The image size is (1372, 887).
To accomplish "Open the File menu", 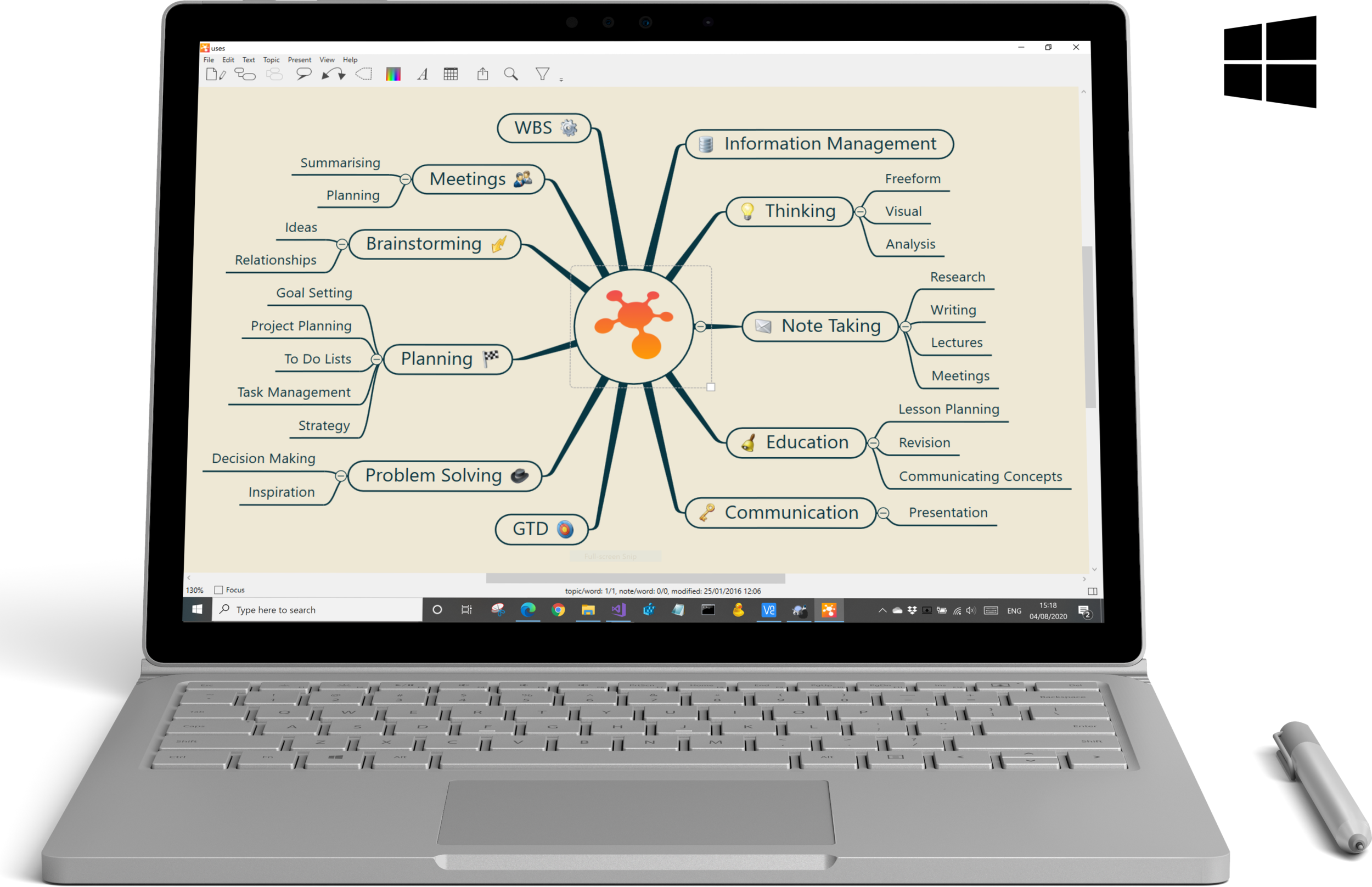I will [x=210, y=61].
